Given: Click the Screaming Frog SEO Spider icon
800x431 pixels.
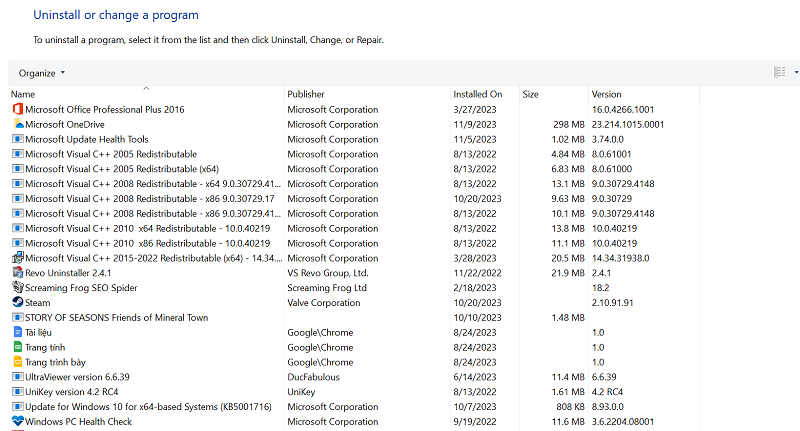Looking at the screenshot, I should [x=17, y=288].
